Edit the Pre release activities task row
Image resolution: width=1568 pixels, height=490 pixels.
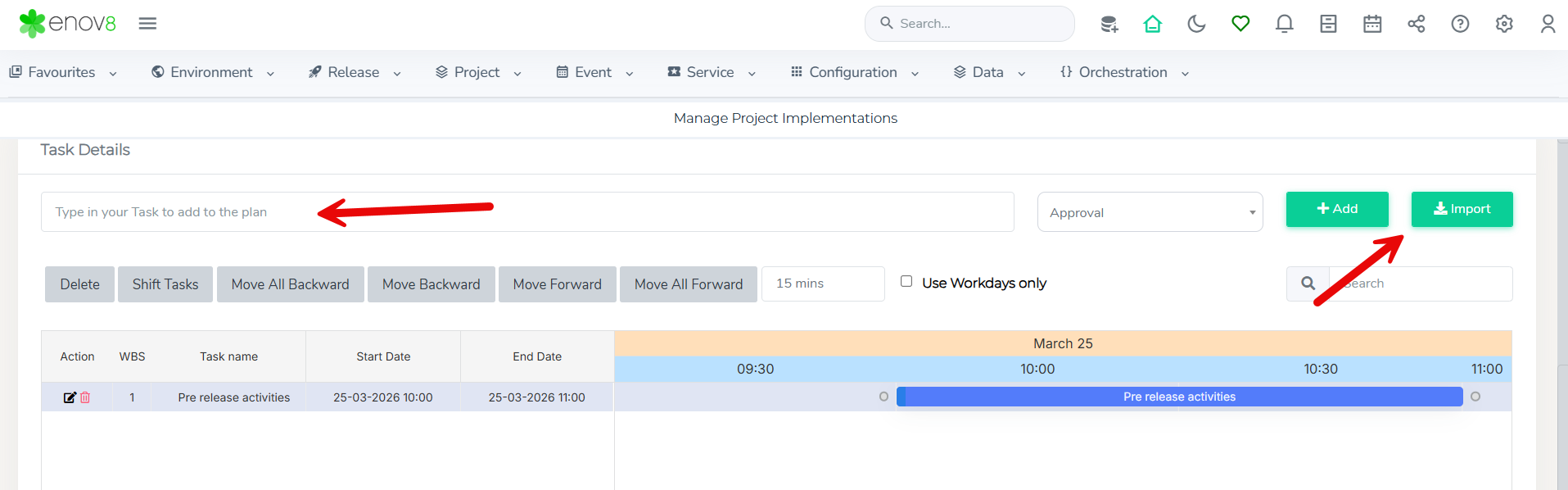point(70,397)
